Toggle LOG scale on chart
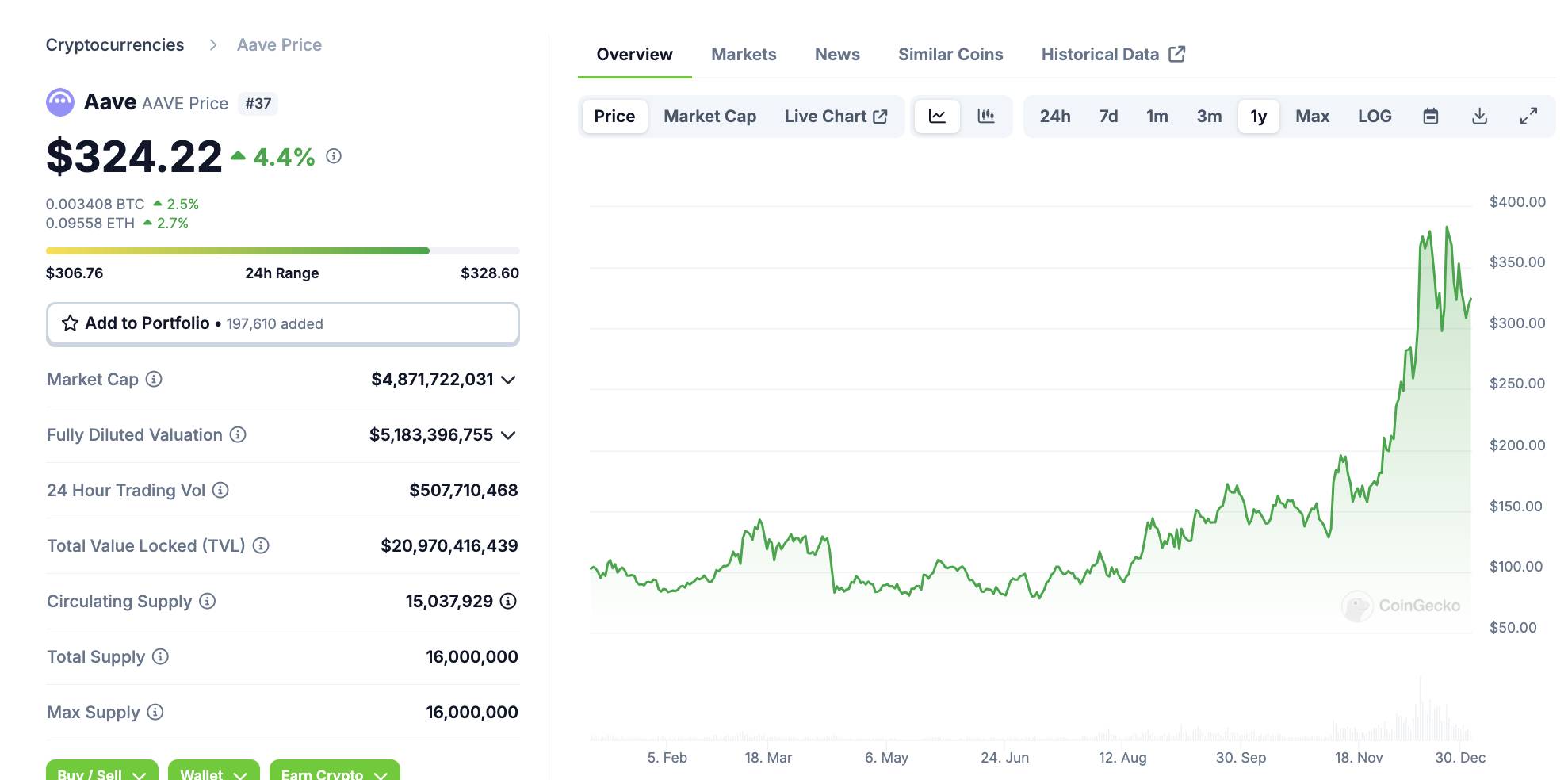 tap(1375, 117)
